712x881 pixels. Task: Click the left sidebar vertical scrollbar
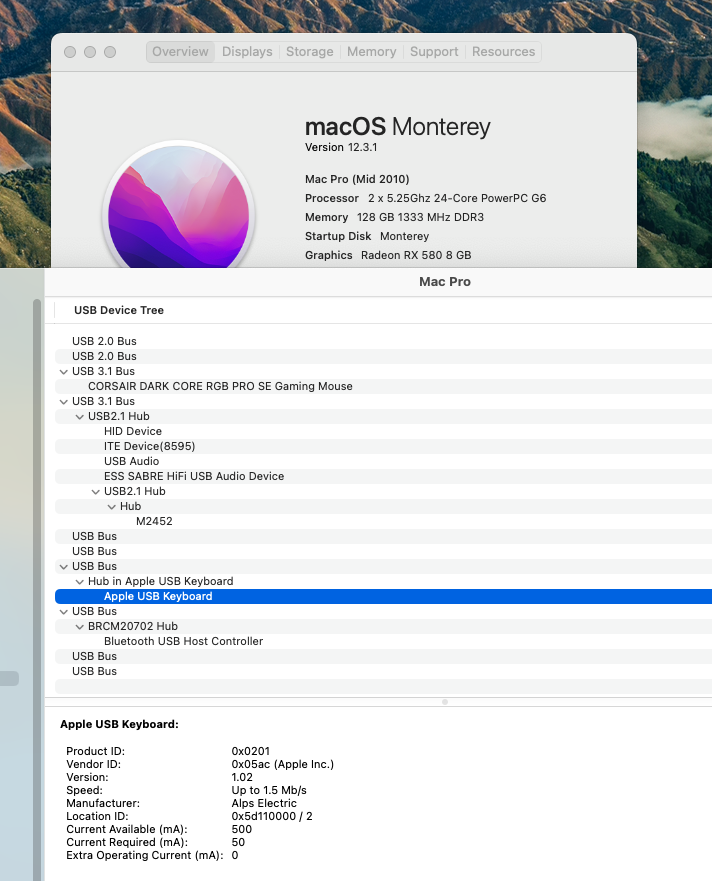(37, 590)
